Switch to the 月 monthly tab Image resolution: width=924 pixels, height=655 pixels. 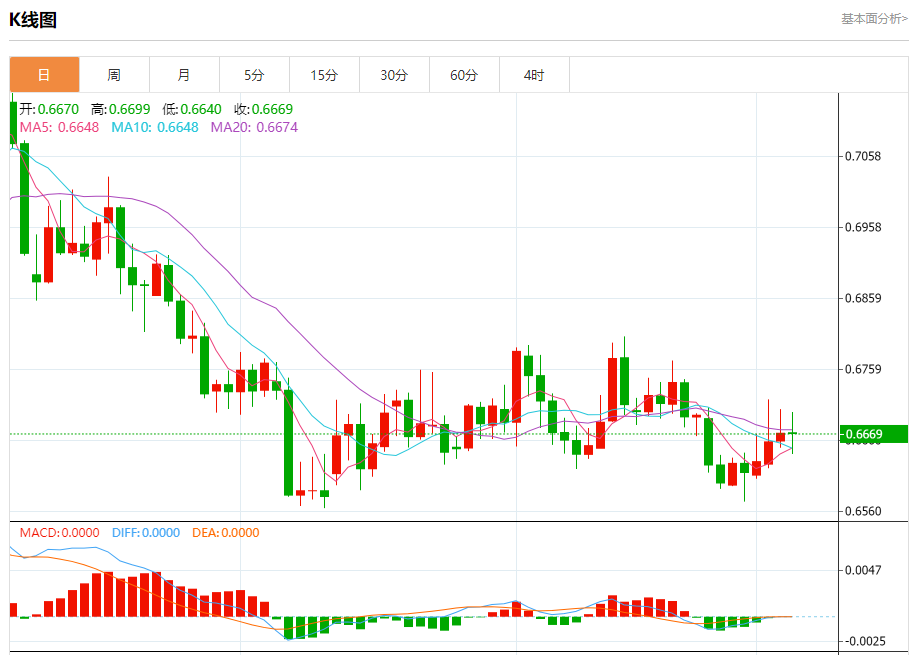pyautogui.click(x=184, y=75)
